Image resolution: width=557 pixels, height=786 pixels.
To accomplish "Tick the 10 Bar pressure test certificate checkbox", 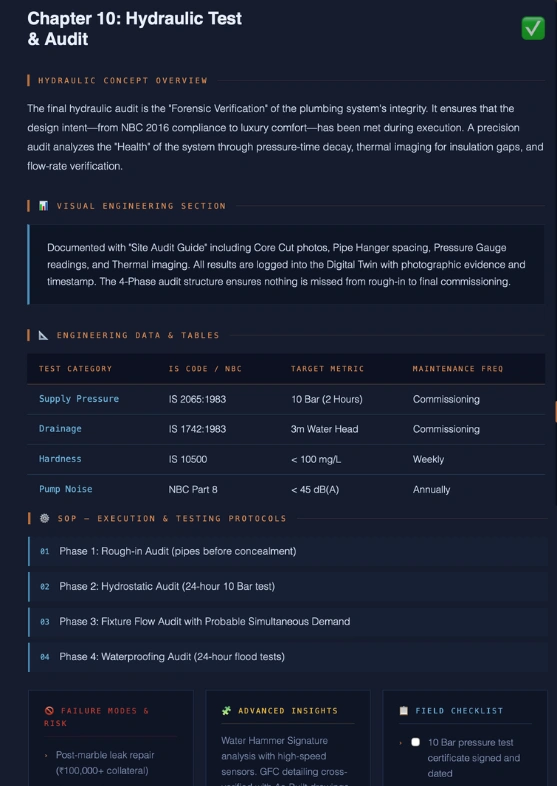I will tap(415, 742).
